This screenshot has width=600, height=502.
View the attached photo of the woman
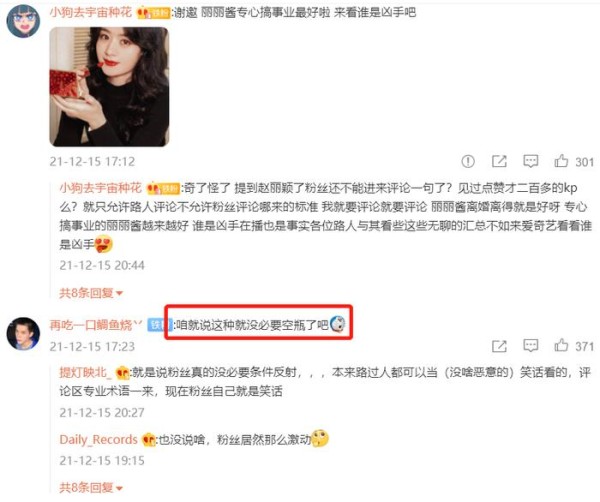point(109,87)
